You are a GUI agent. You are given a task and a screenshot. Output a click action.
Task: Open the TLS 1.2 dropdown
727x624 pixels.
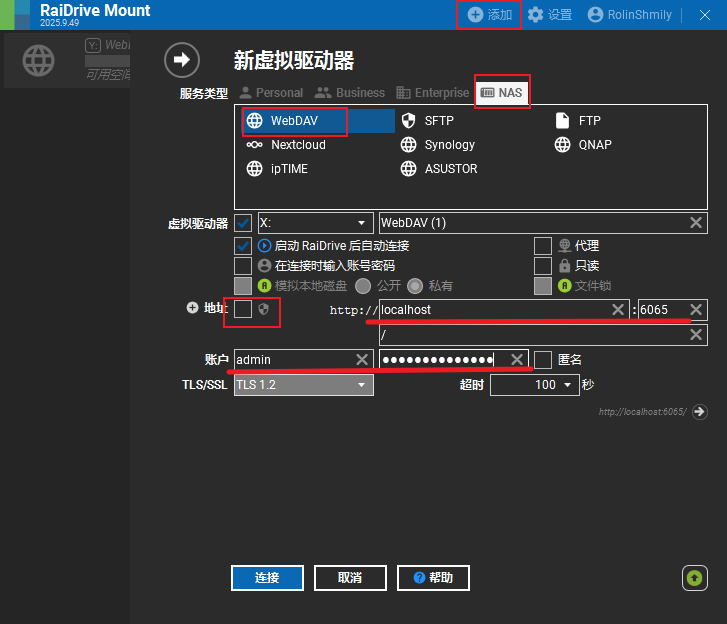[304, 385]
